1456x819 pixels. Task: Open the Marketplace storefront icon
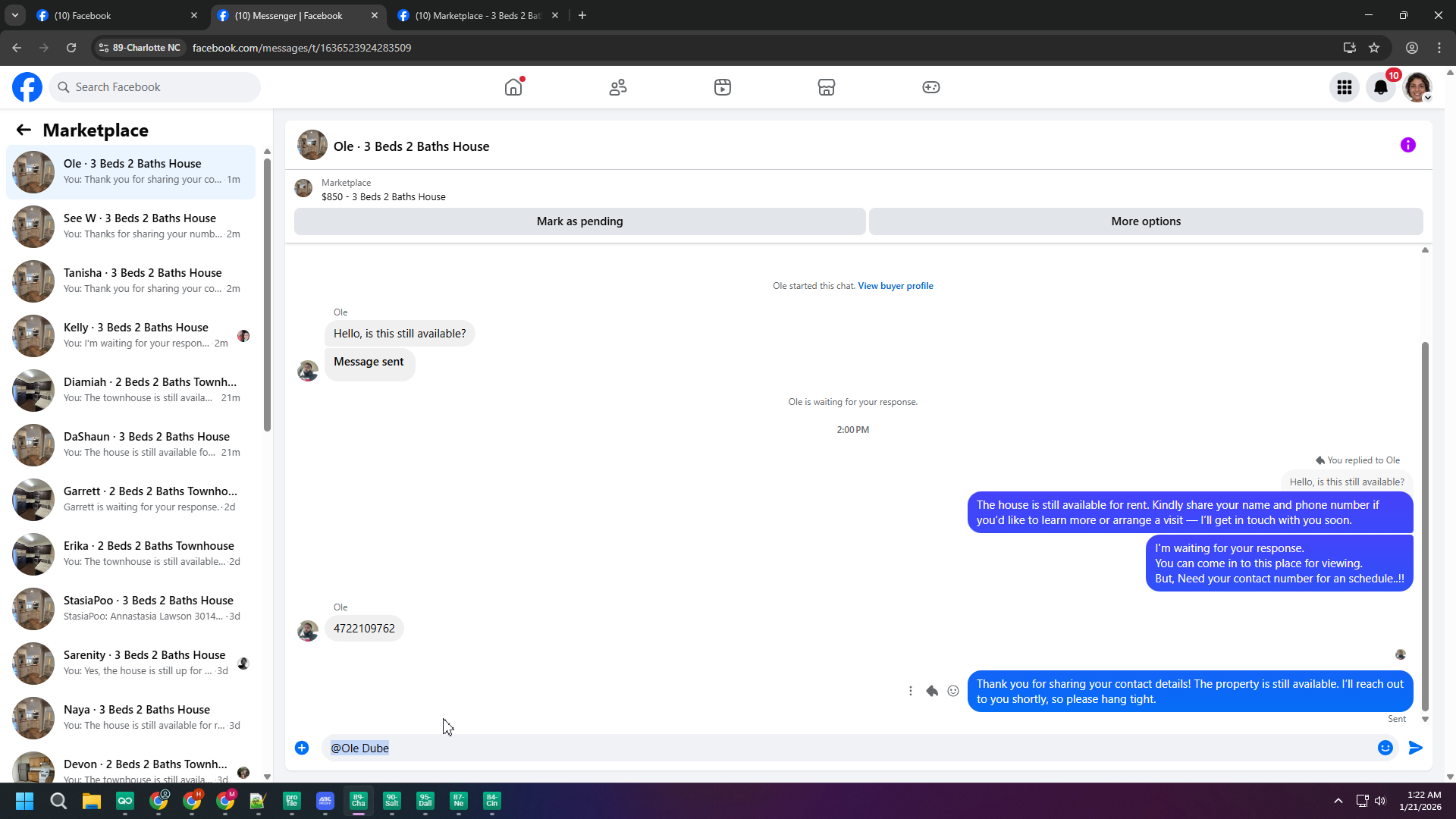coord(827,87)
